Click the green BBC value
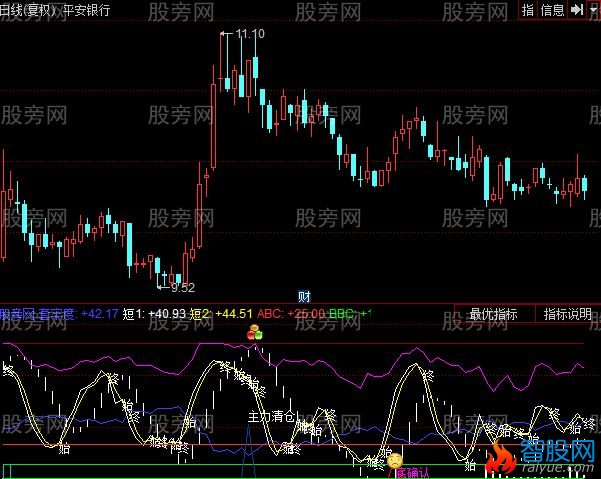This screenshot has height=479, width=601. (x=350, y=314)
